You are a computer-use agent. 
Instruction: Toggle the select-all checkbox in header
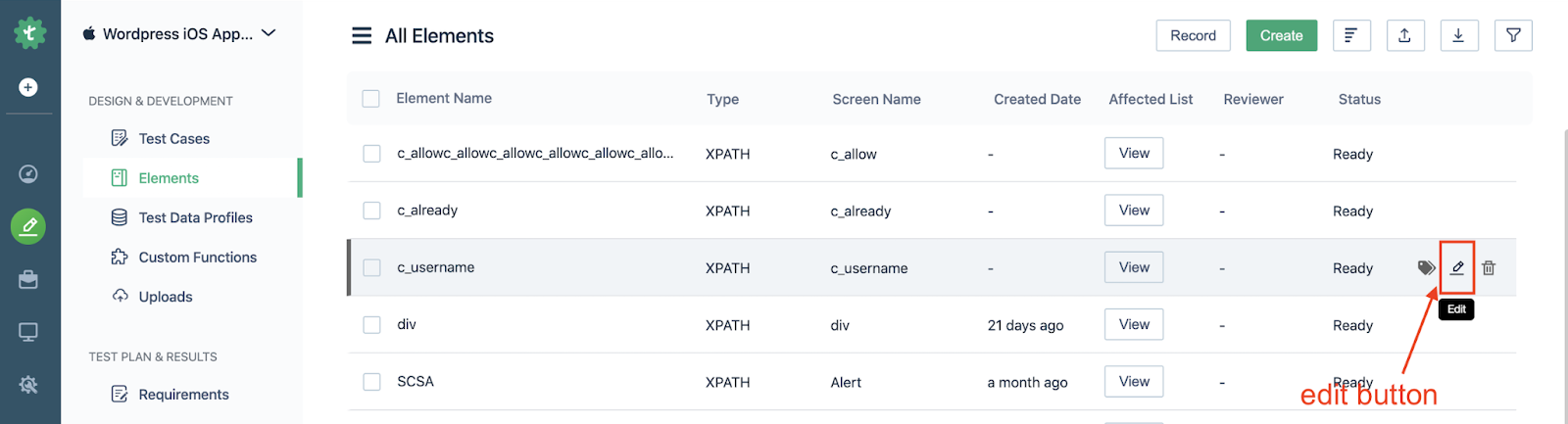pyautogui.click(x=370, y=98)
